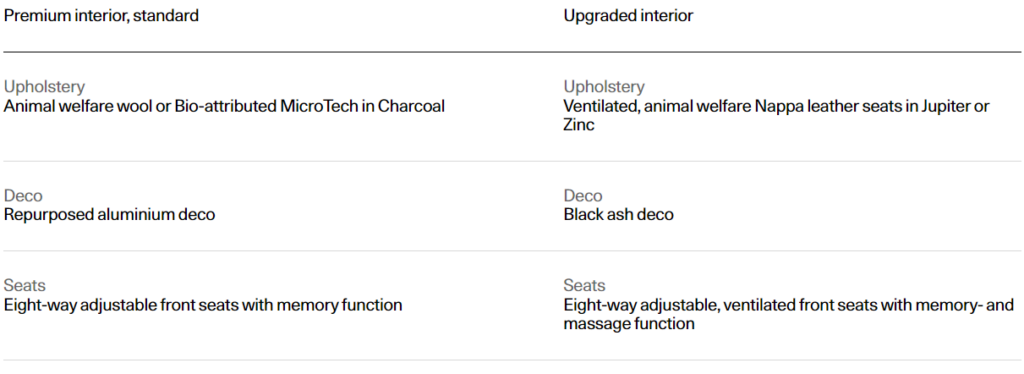Viewport: 1024px width, 374px height.
Task: Select the left column Seats label
Action: (25, 285)
